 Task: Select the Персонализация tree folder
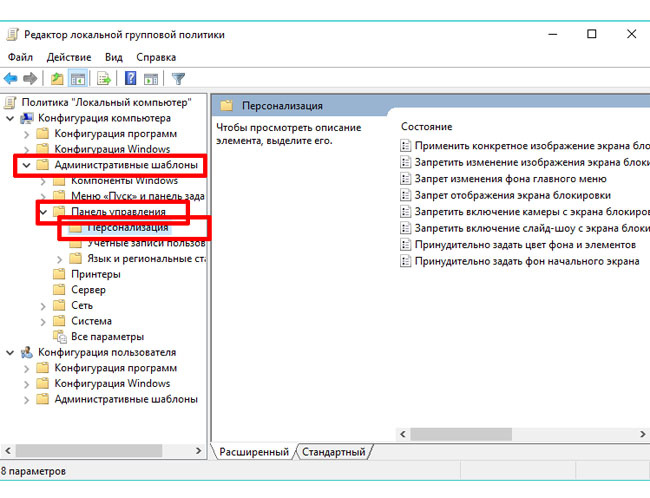pos(128,227)
